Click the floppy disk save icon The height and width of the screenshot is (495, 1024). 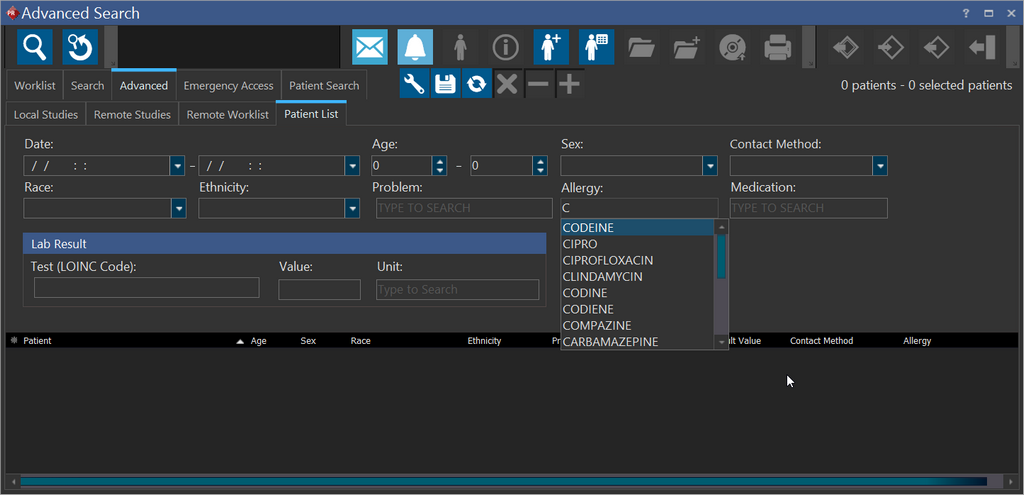pyautogui.click(x=446, y=84)
